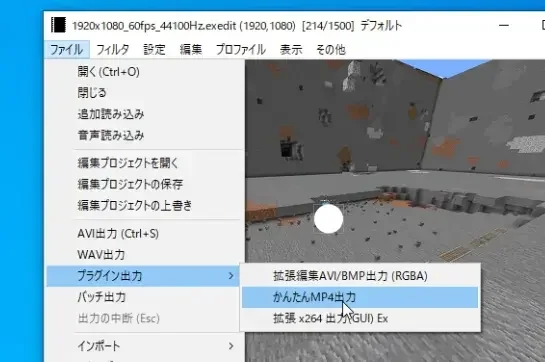Open the 編集 menu
The height and width of the screenshot is (362, 545).
(x=191, y=49)
